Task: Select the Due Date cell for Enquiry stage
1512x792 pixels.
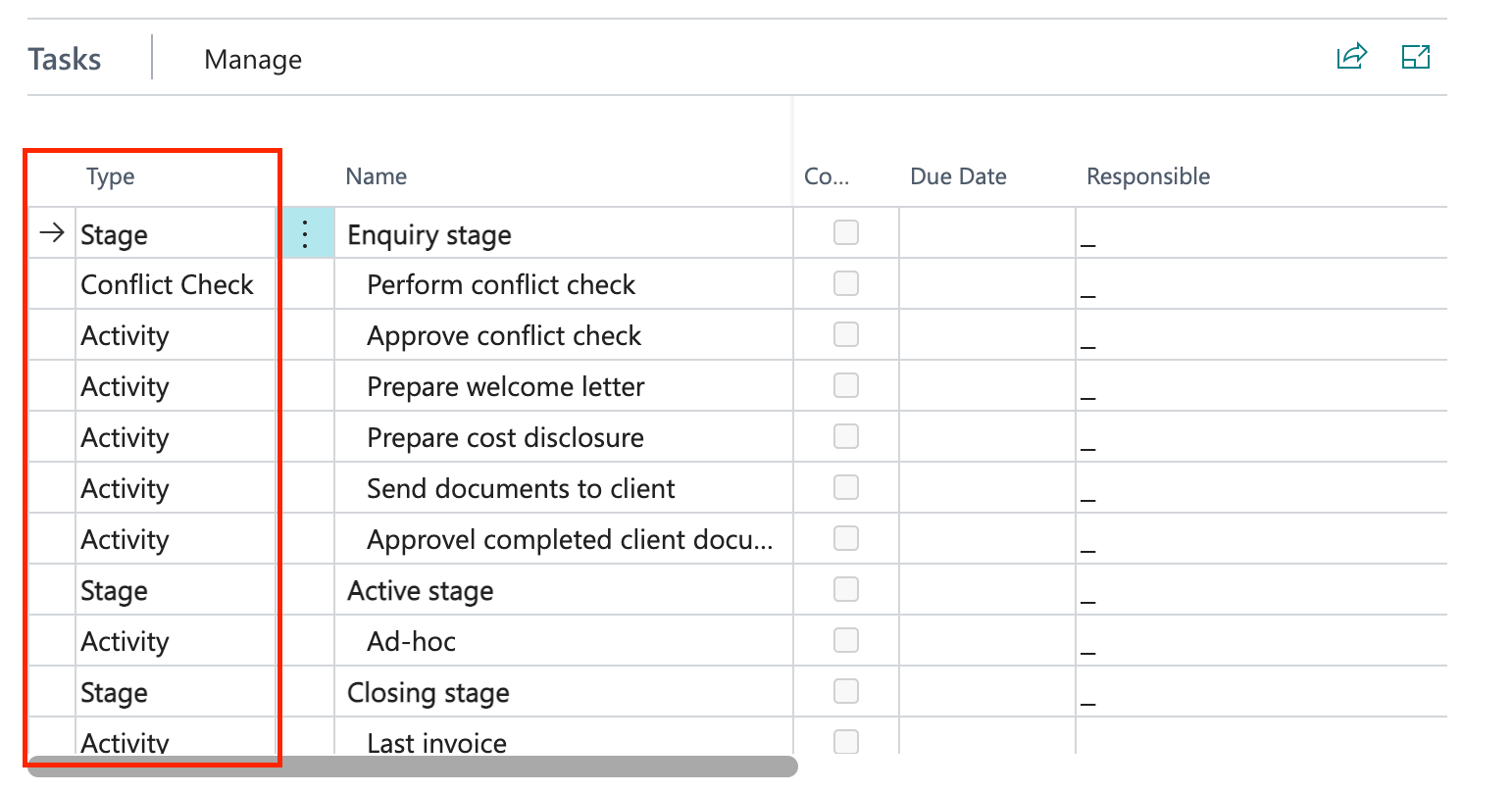Action: tap(987, 233)
